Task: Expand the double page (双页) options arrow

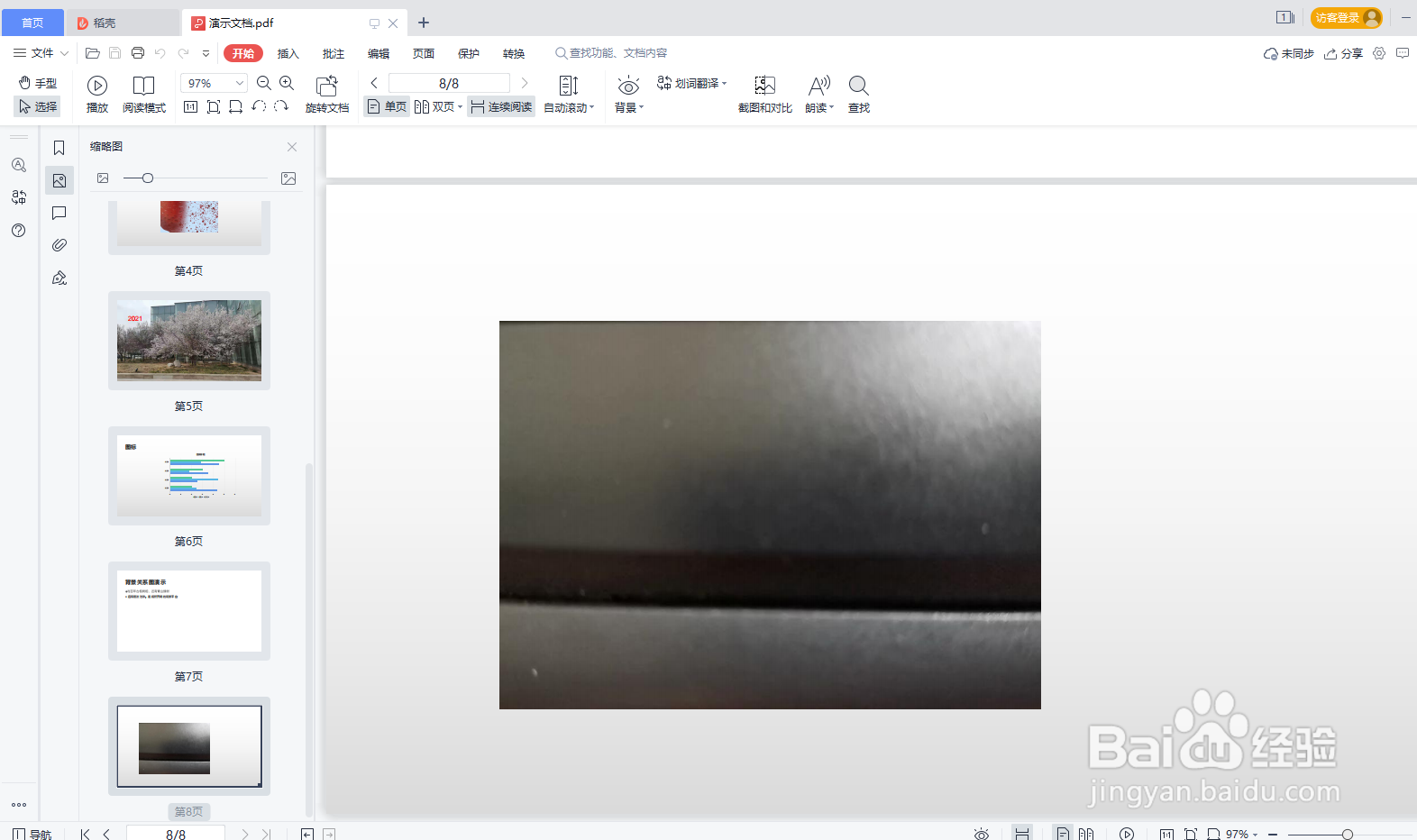Action: 461,107
